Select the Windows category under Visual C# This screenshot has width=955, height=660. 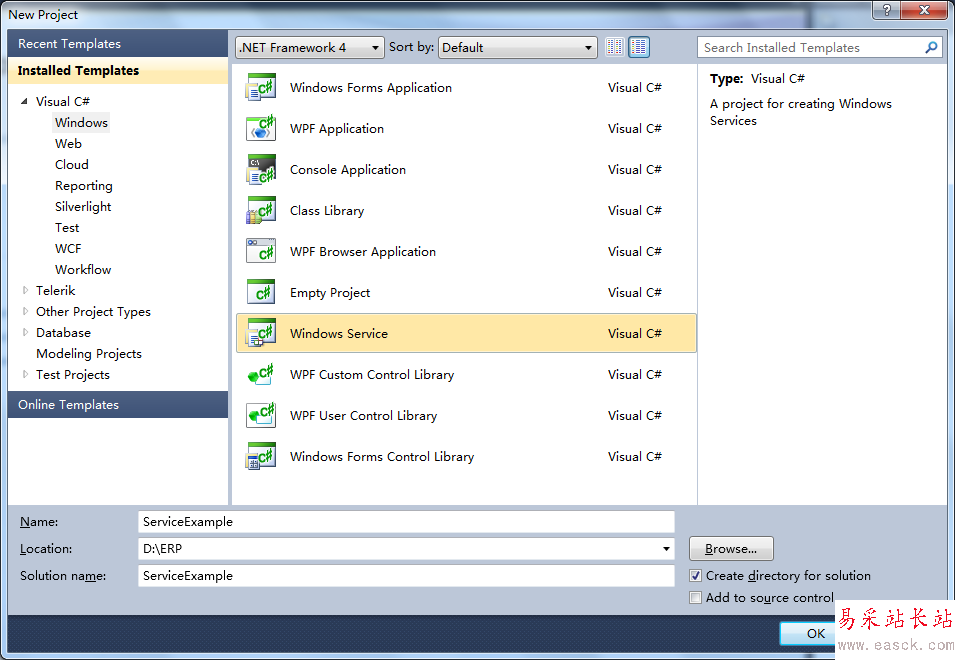[x=81, y=122]
